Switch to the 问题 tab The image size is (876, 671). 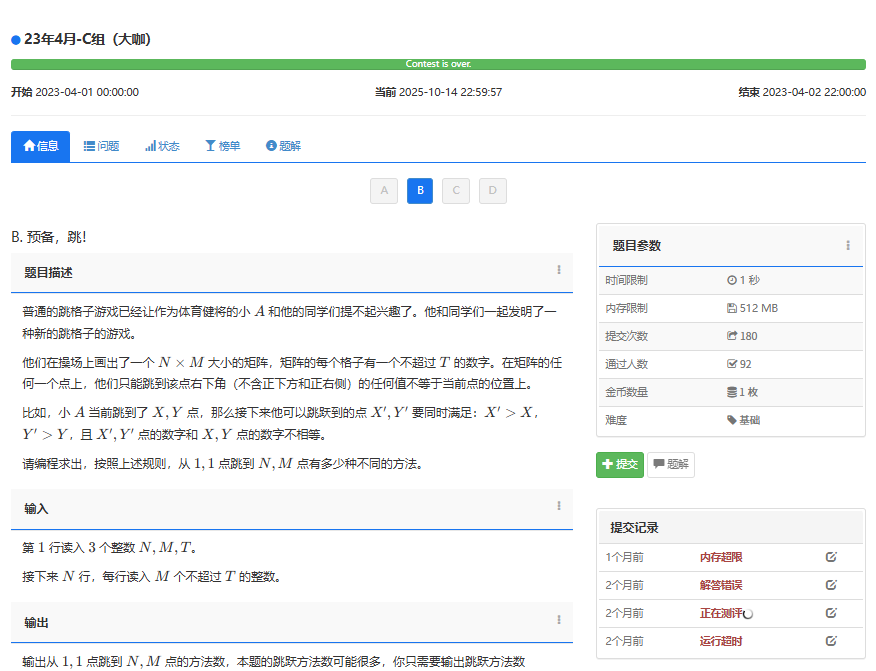(101, 146)
